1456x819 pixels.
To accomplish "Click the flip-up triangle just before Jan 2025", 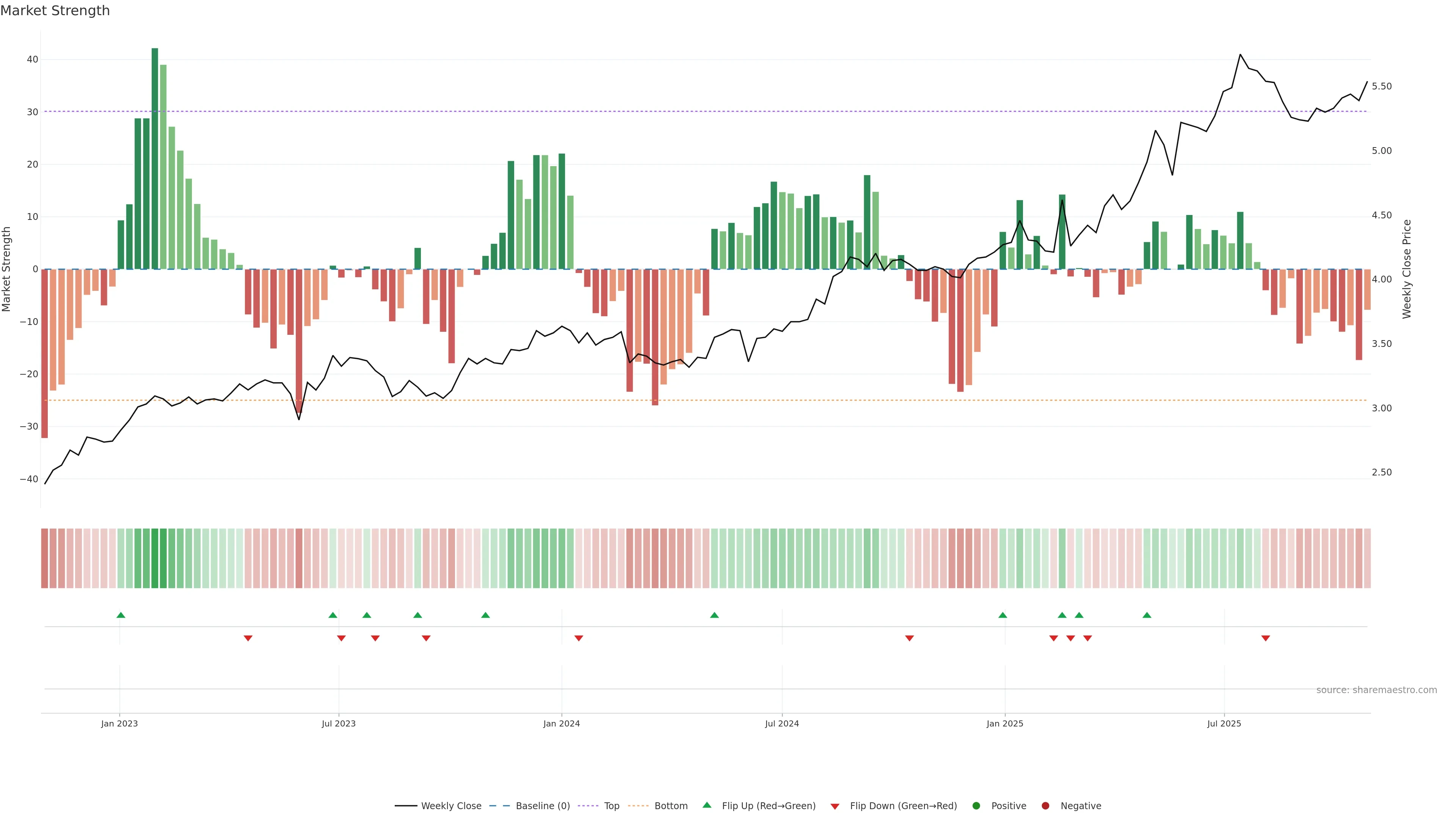I will tap(1003, 615).
